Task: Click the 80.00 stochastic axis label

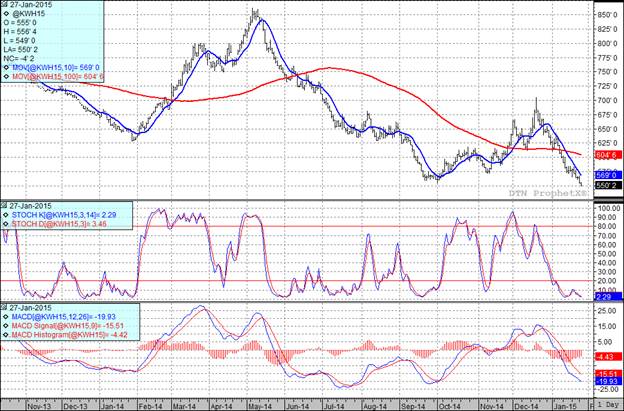Action: (x=608, y=226)
